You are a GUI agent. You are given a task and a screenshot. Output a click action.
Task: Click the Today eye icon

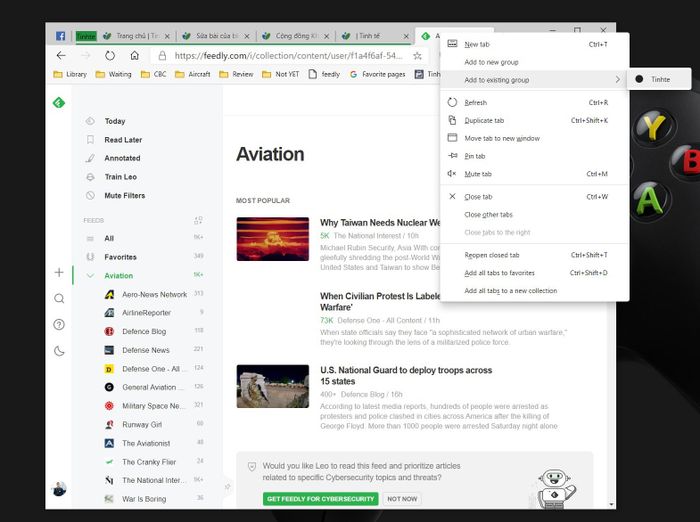(x=90, y=121)
